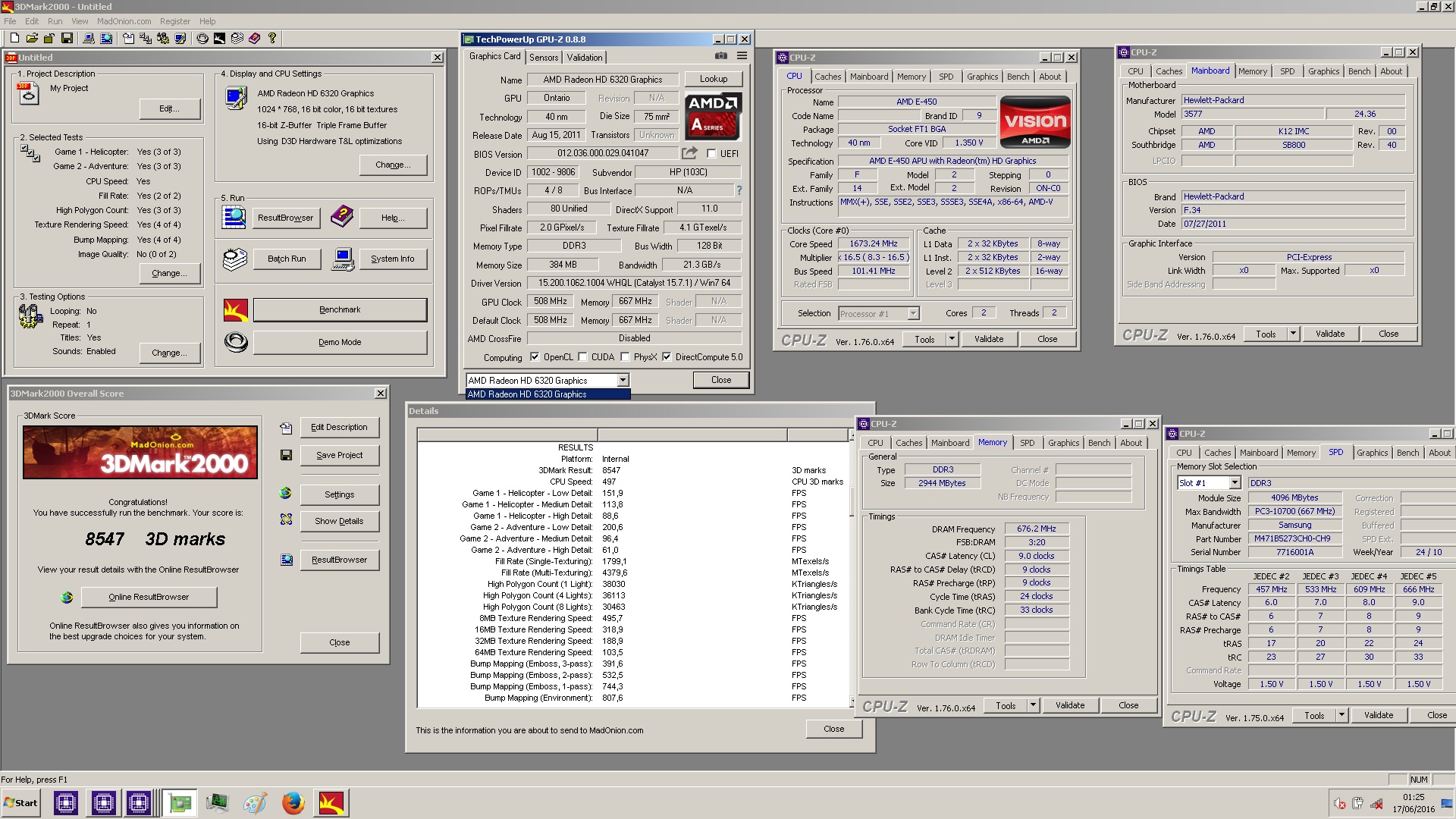Open the MadOnion.com menu
This screenshot has width=1456, height=819.
click(124, 21)
